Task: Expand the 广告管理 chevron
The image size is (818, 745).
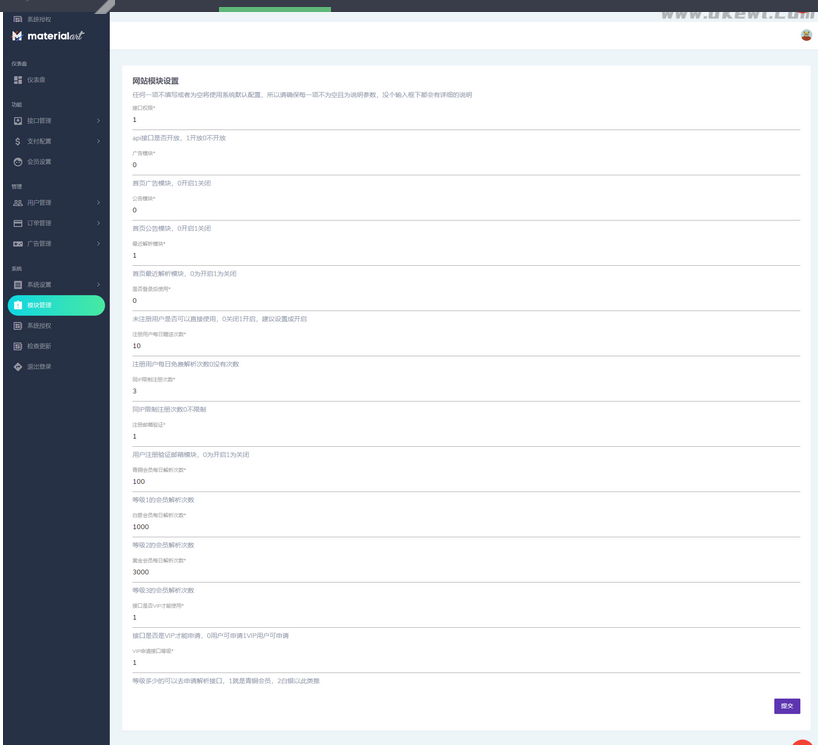Action: click(98, 244)
